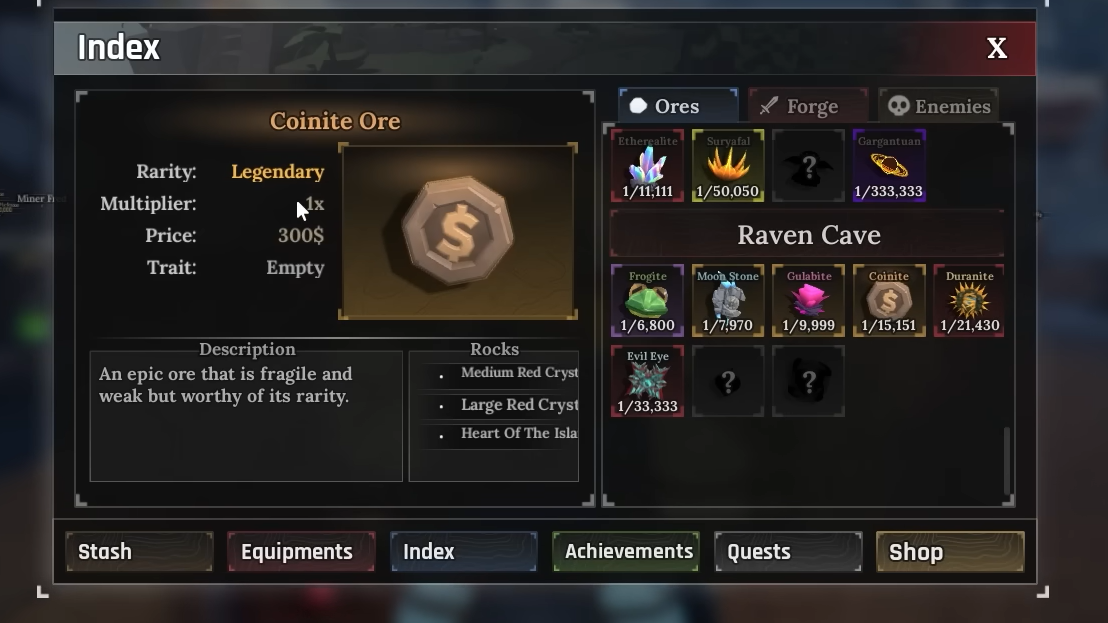Click the Coinite Ore preview image

point(458,232)
